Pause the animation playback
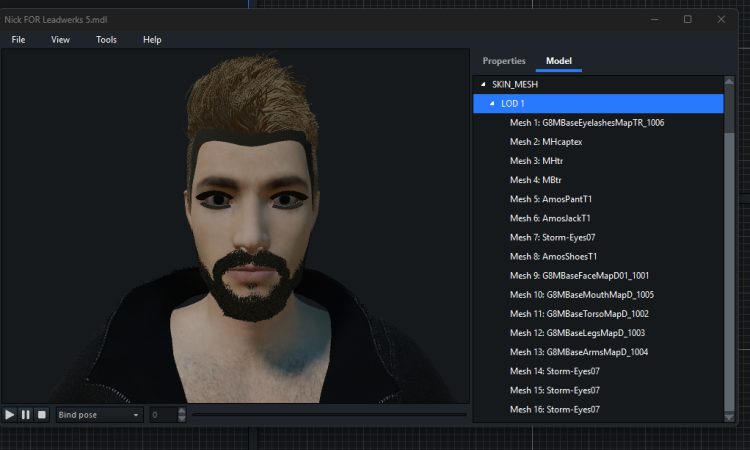Viewport: 750px width, 450px height. [26, 414]
